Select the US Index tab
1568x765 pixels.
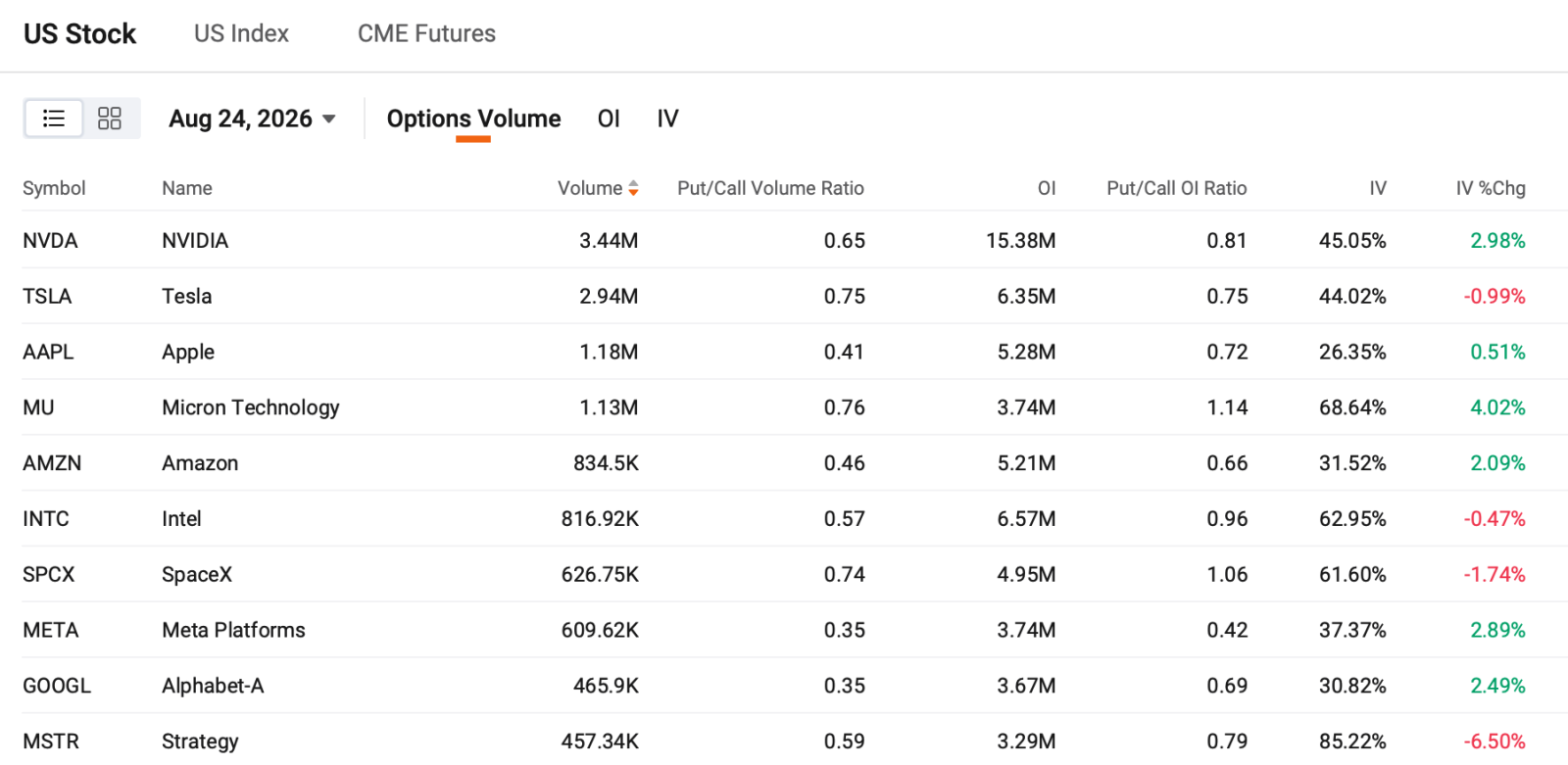(241, 33)
